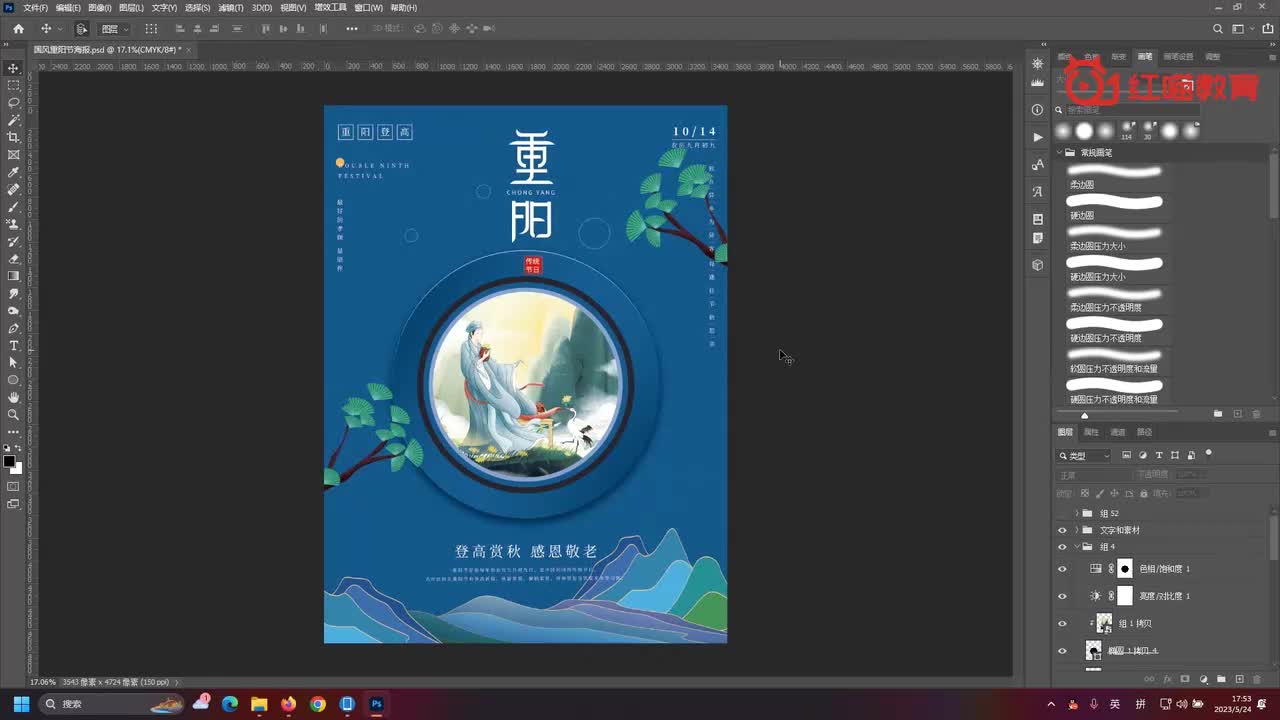The image size is (1280, 720).
Task: Select the Horizontal Type tool
Action: [14, 345]
